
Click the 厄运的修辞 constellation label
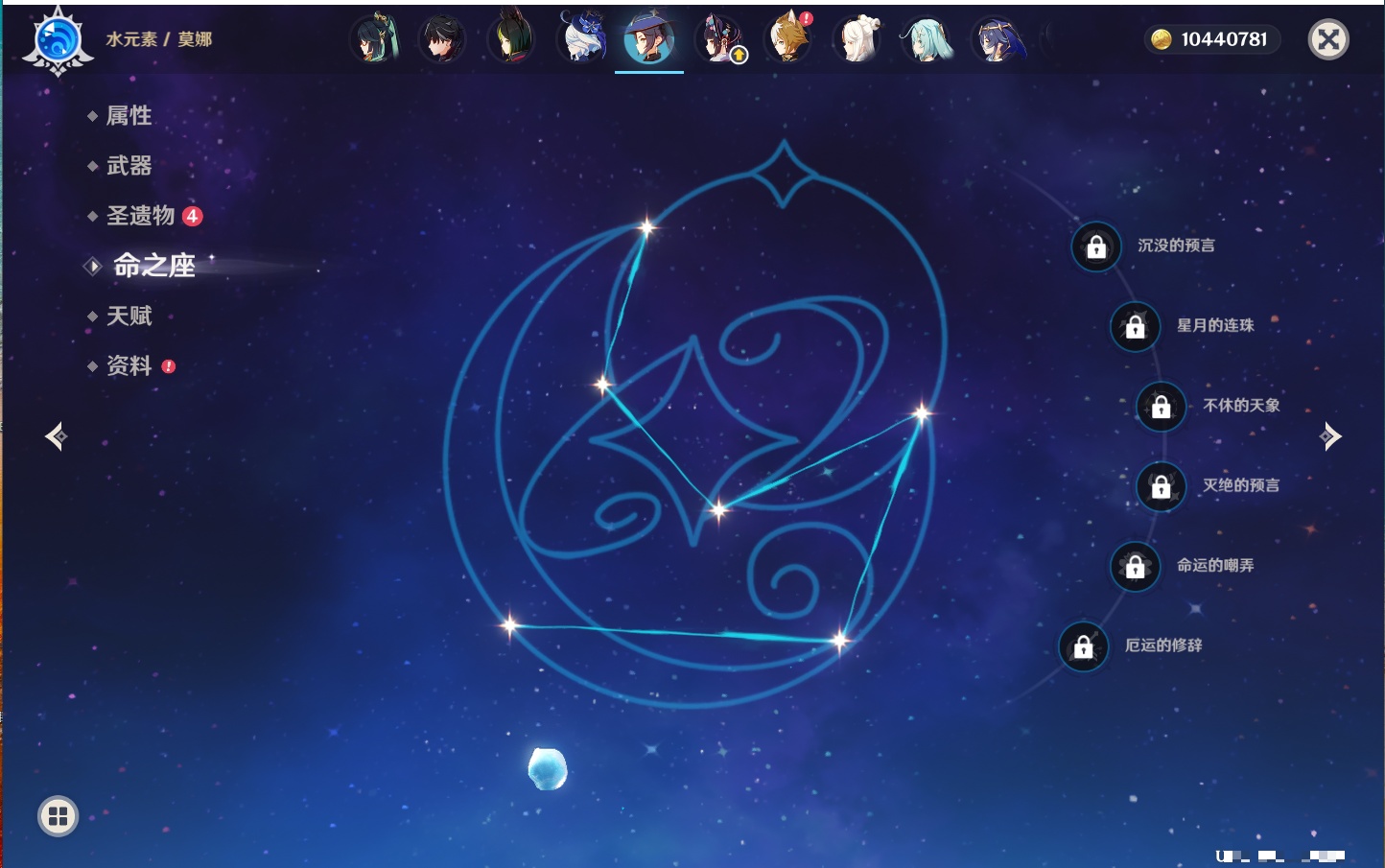[1163, 645]
